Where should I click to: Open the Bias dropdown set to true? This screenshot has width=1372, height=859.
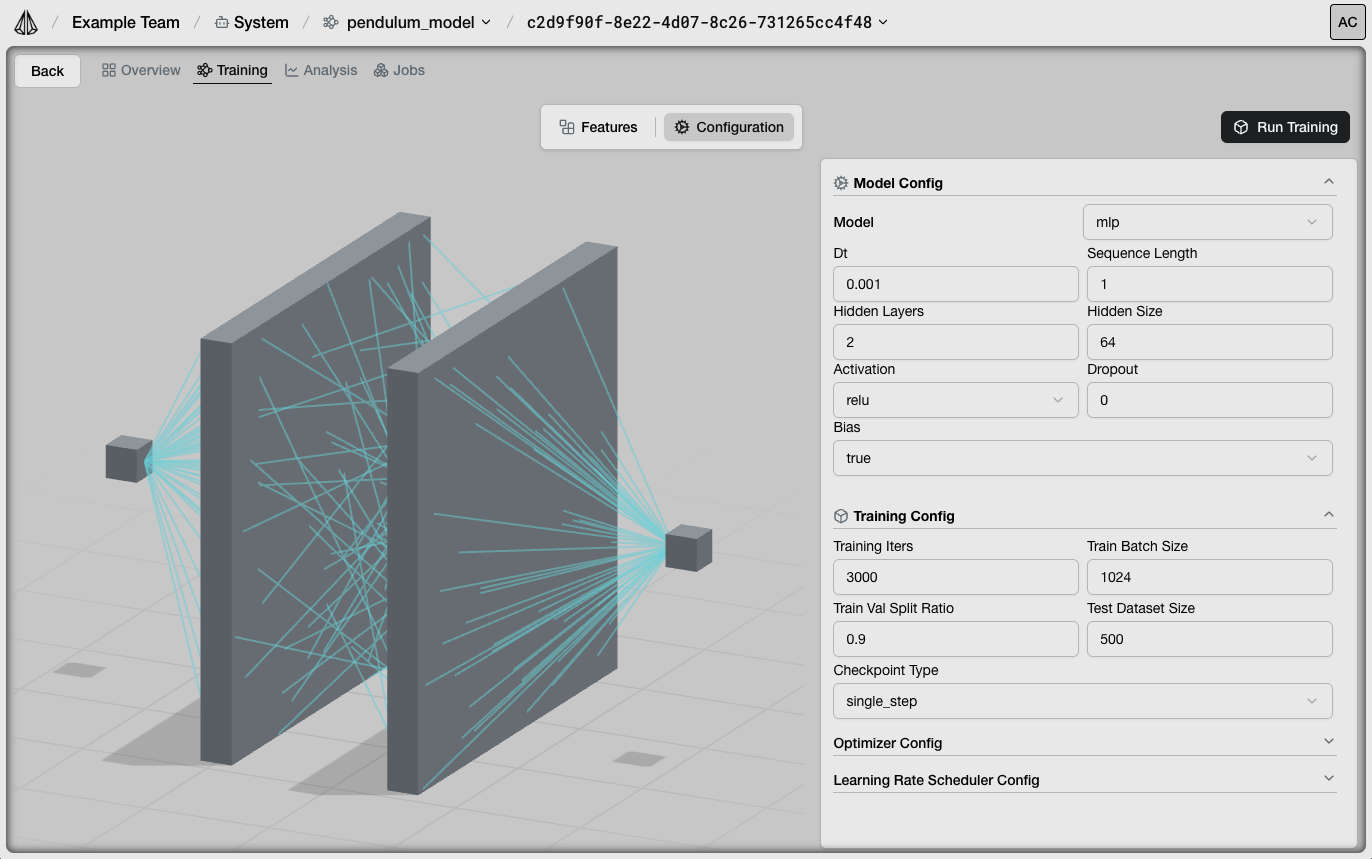(x=1083, y=458)
